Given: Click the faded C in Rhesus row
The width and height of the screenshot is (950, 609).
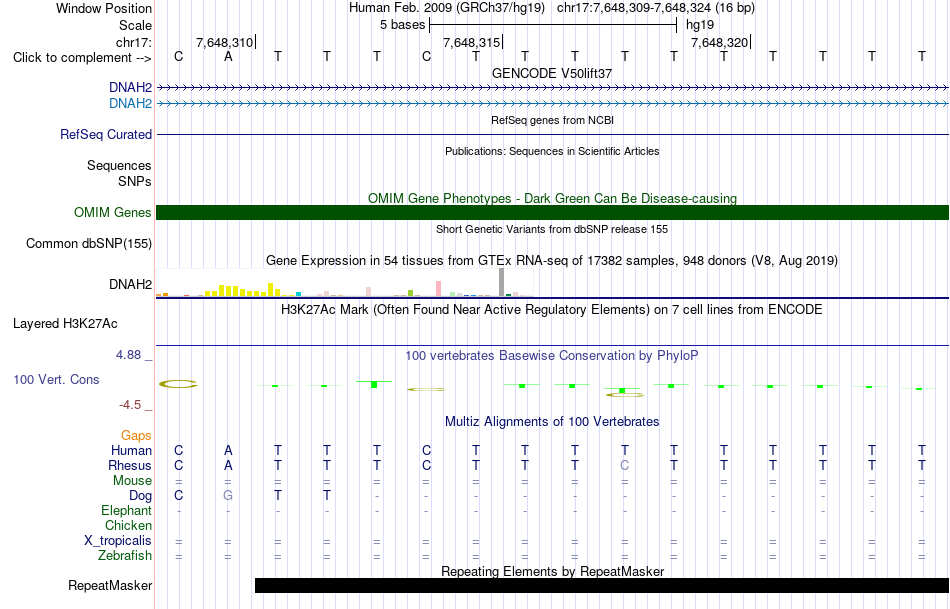Looking at the screenshot, I should coord(625,466).
